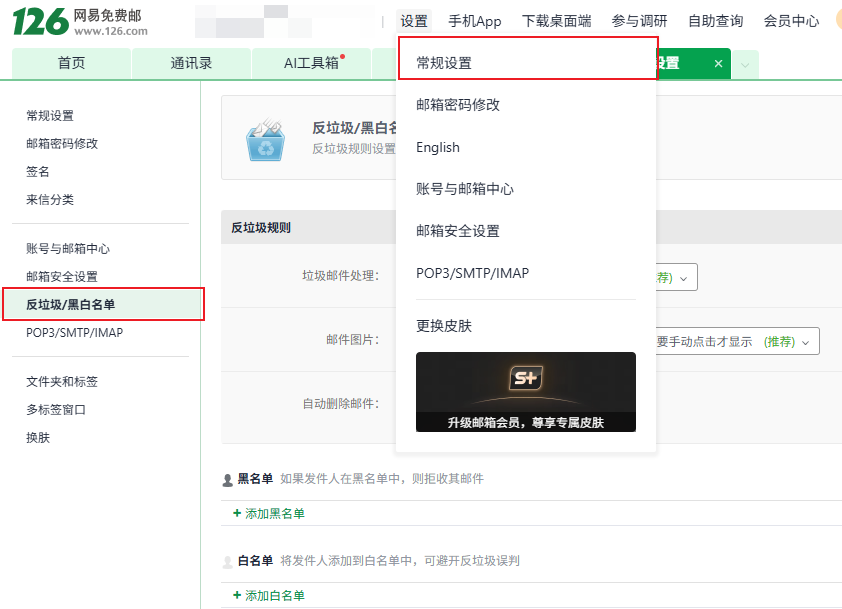Image resolution: width=842 pixels, height=609 pixels.
Task: Click the S+ member skin banner
Action: [525, 391]
